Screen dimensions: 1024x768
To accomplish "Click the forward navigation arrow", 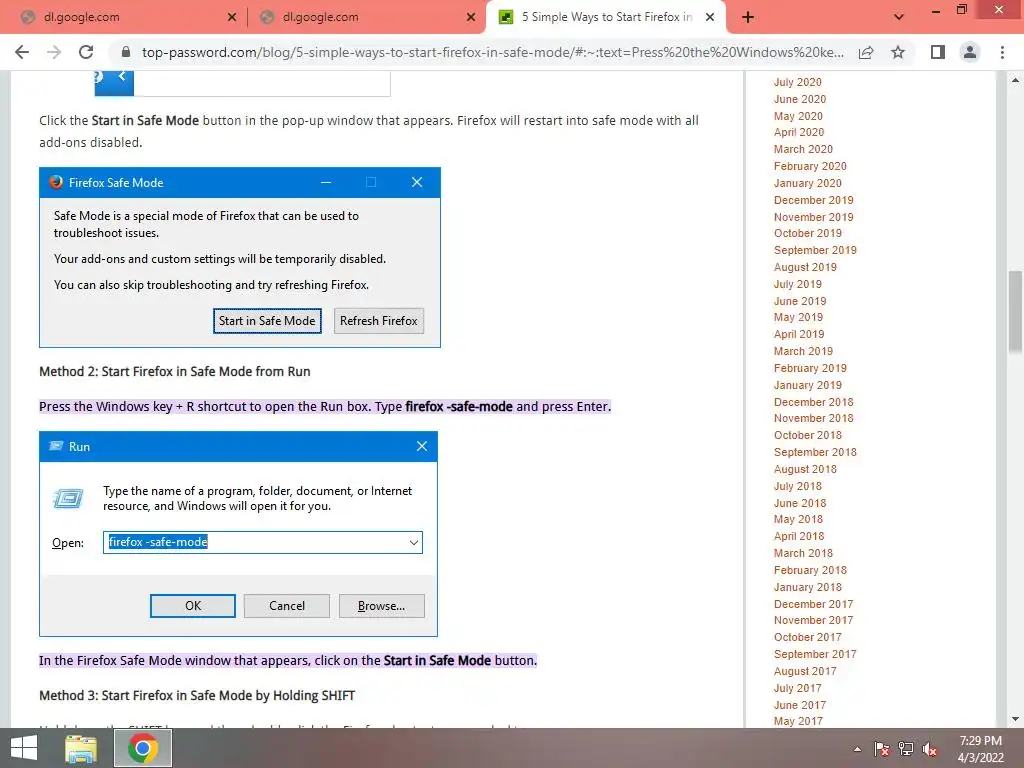I will 54,52.
